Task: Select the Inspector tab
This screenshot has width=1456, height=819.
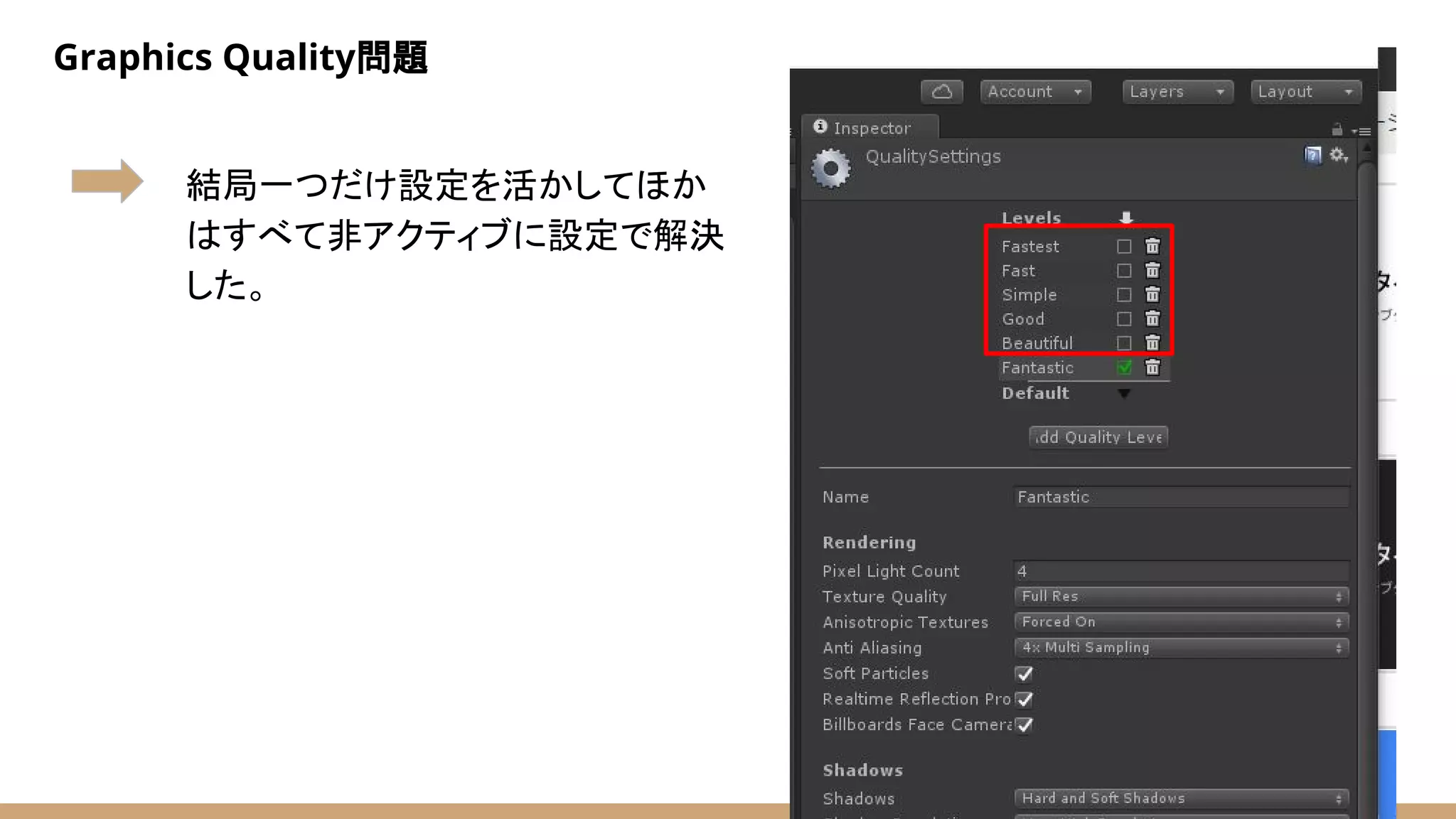Action: (x=870, y=128)
